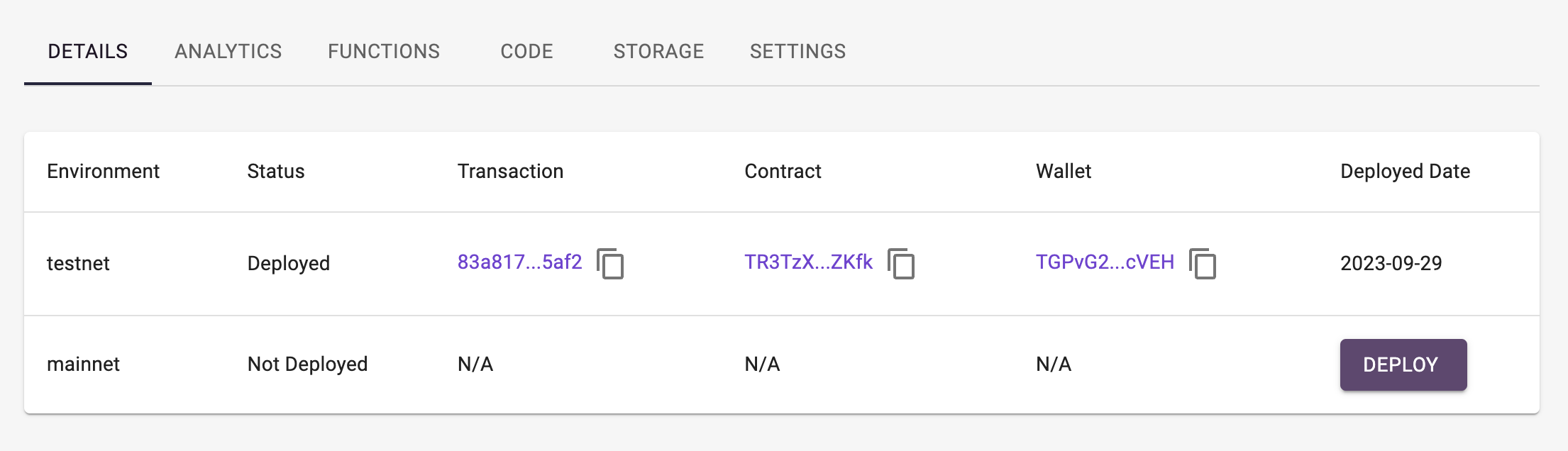Screen dimensions: 1568x451
Task: Open the Settings tab
Action: click(797, 52)
